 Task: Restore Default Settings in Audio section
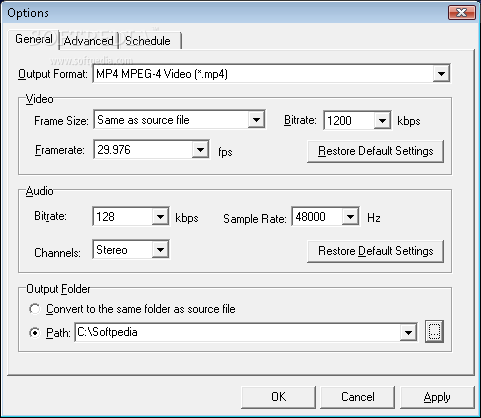[375, 251]
